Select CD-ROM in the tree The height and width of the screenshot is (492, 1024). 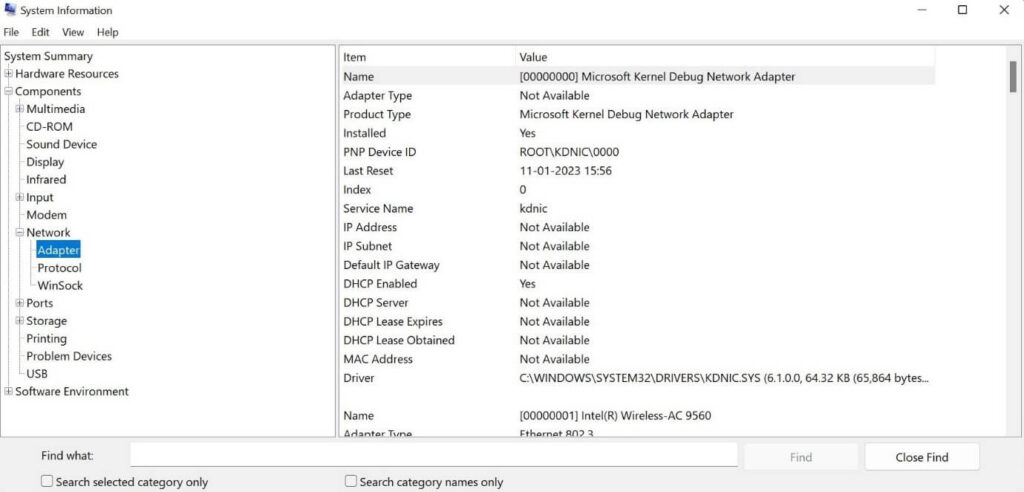(x=49, y=127)
